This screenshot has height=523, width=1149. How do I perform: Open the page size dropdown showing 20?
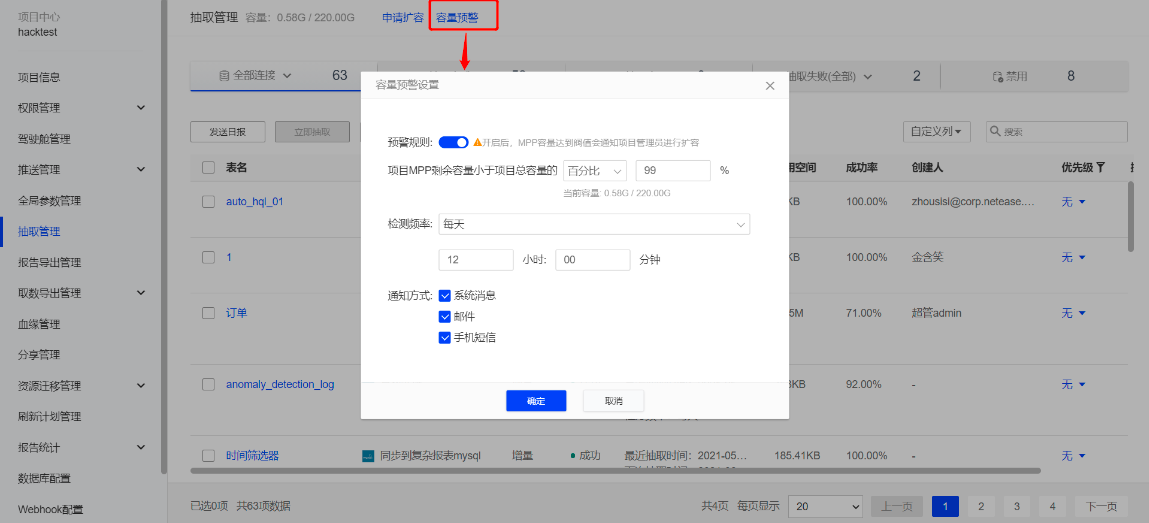click(x=825, y=506)
